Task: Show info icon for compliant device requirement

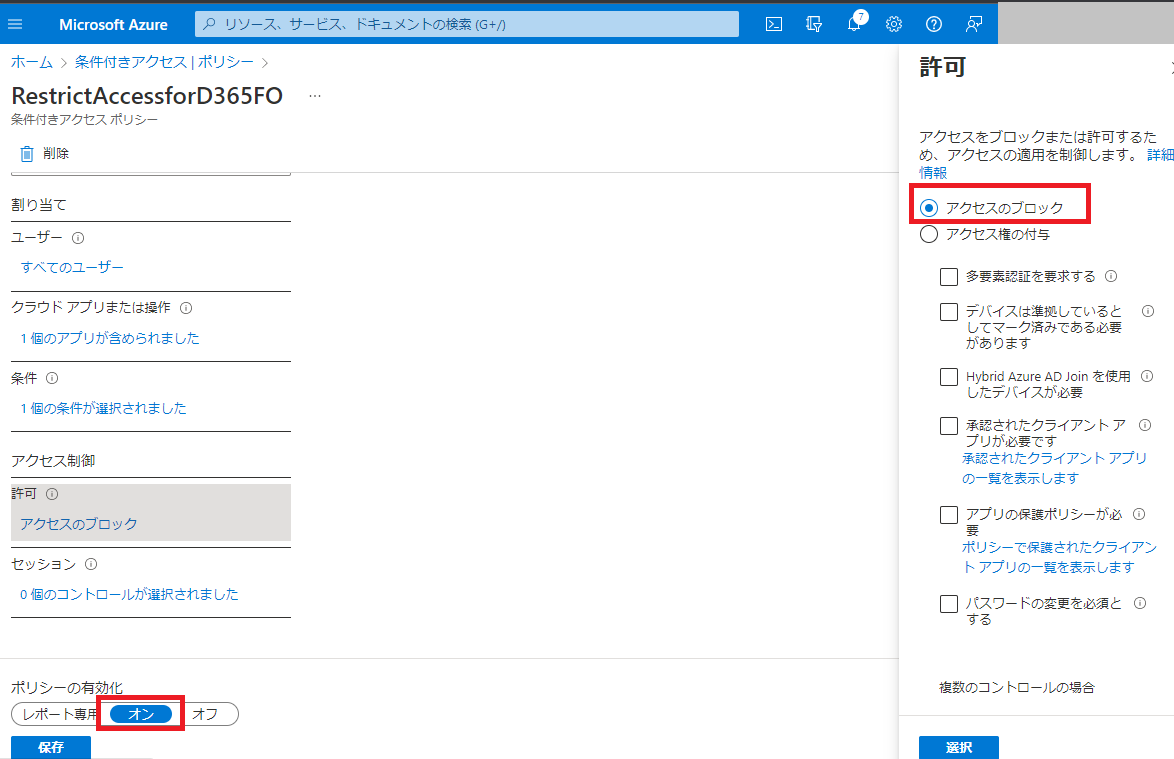Action: pyautogui.click(x=1148, y=311)
